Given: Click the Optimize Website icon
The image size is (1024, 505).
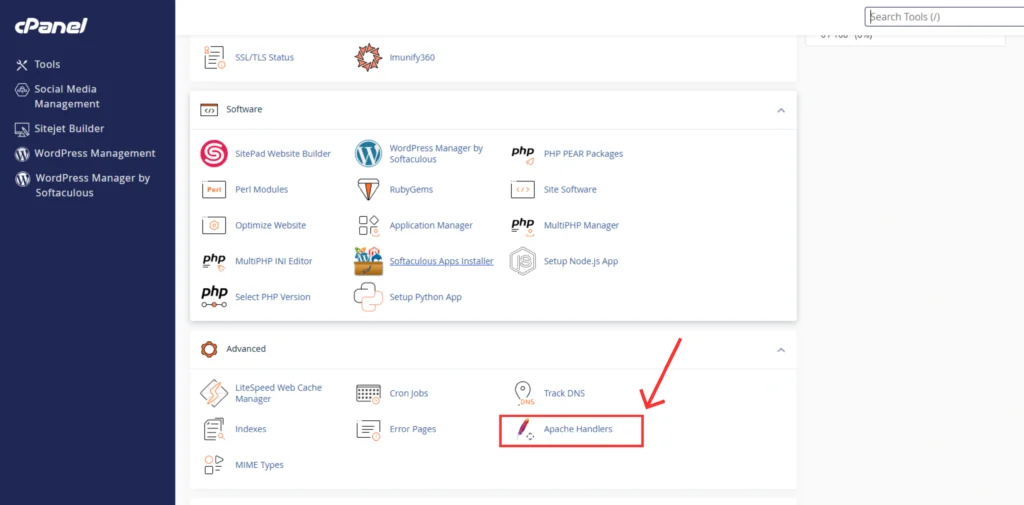Looking at the screenshot, I should 214,225.
